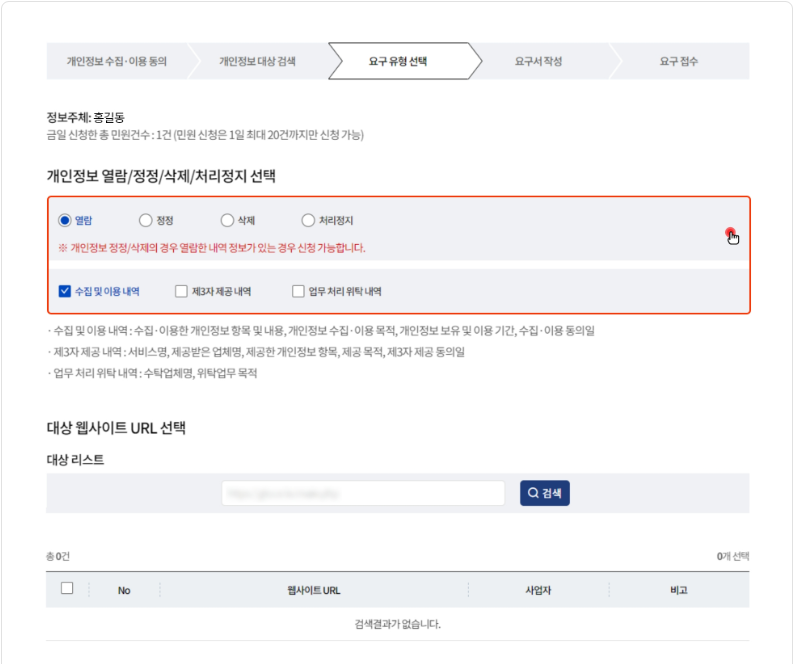
Task: Jump to 요구서 작성 step
Action: pos(539,61)
